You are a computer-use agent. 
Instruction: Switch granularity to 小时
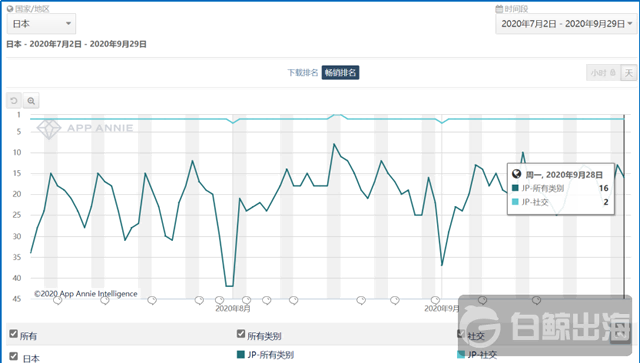[x=603, y=73]
